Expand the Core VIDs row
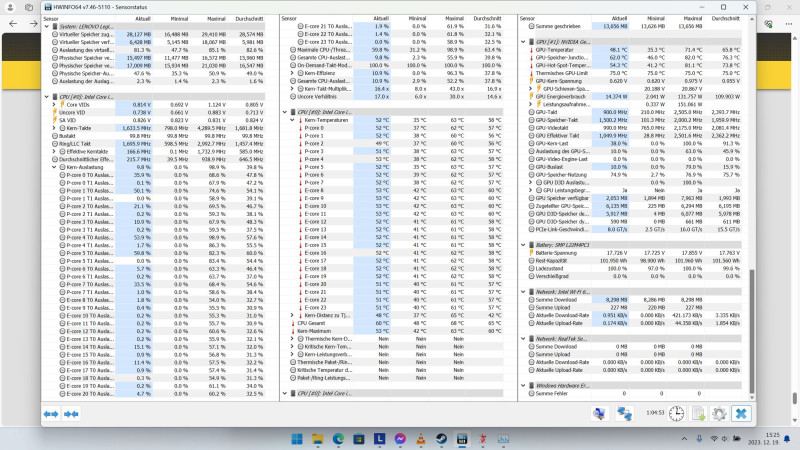Screen dimensions: 800x450 pyautogui.click(x=54, y=105)
